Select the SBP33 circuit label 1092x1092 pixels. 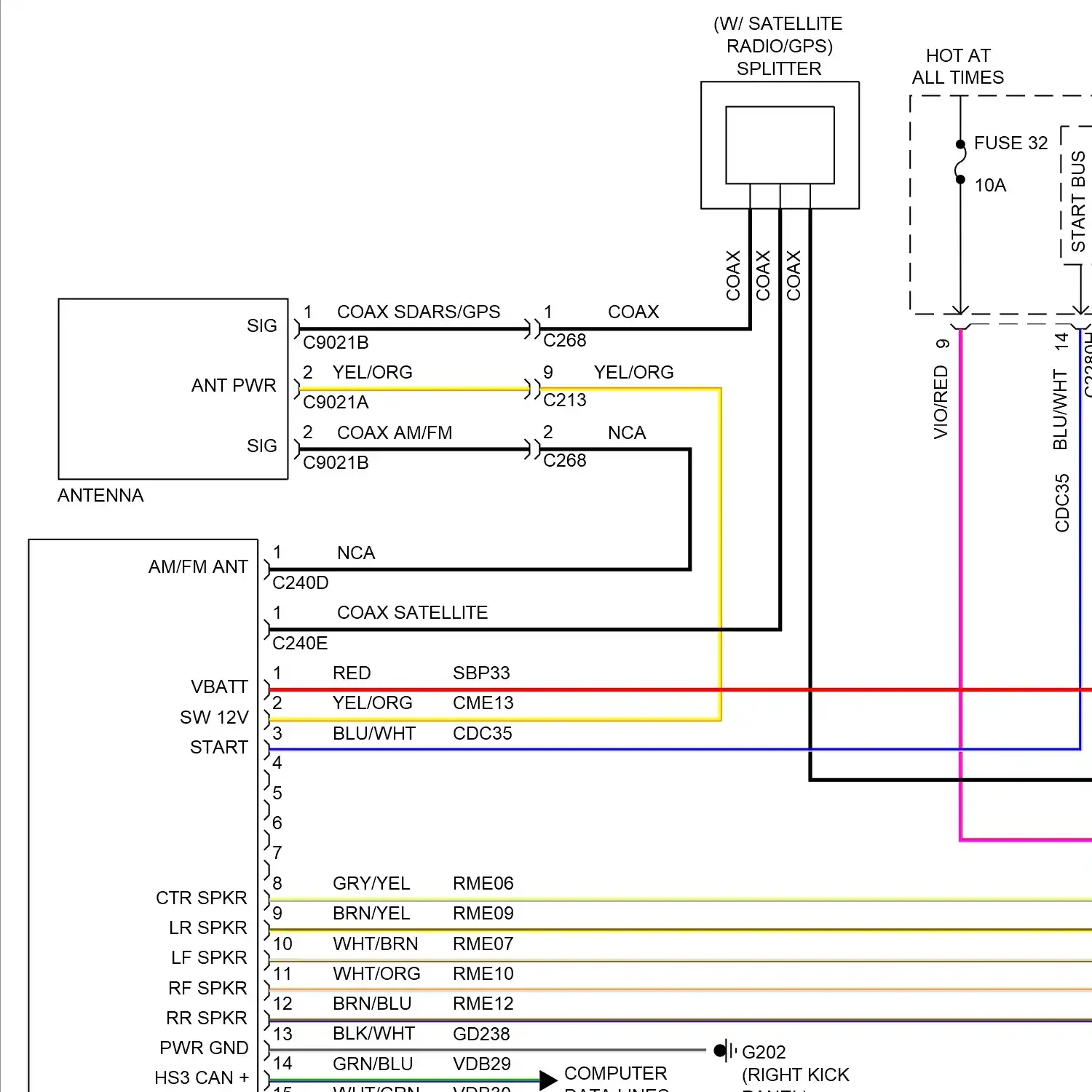pos(481,673)
